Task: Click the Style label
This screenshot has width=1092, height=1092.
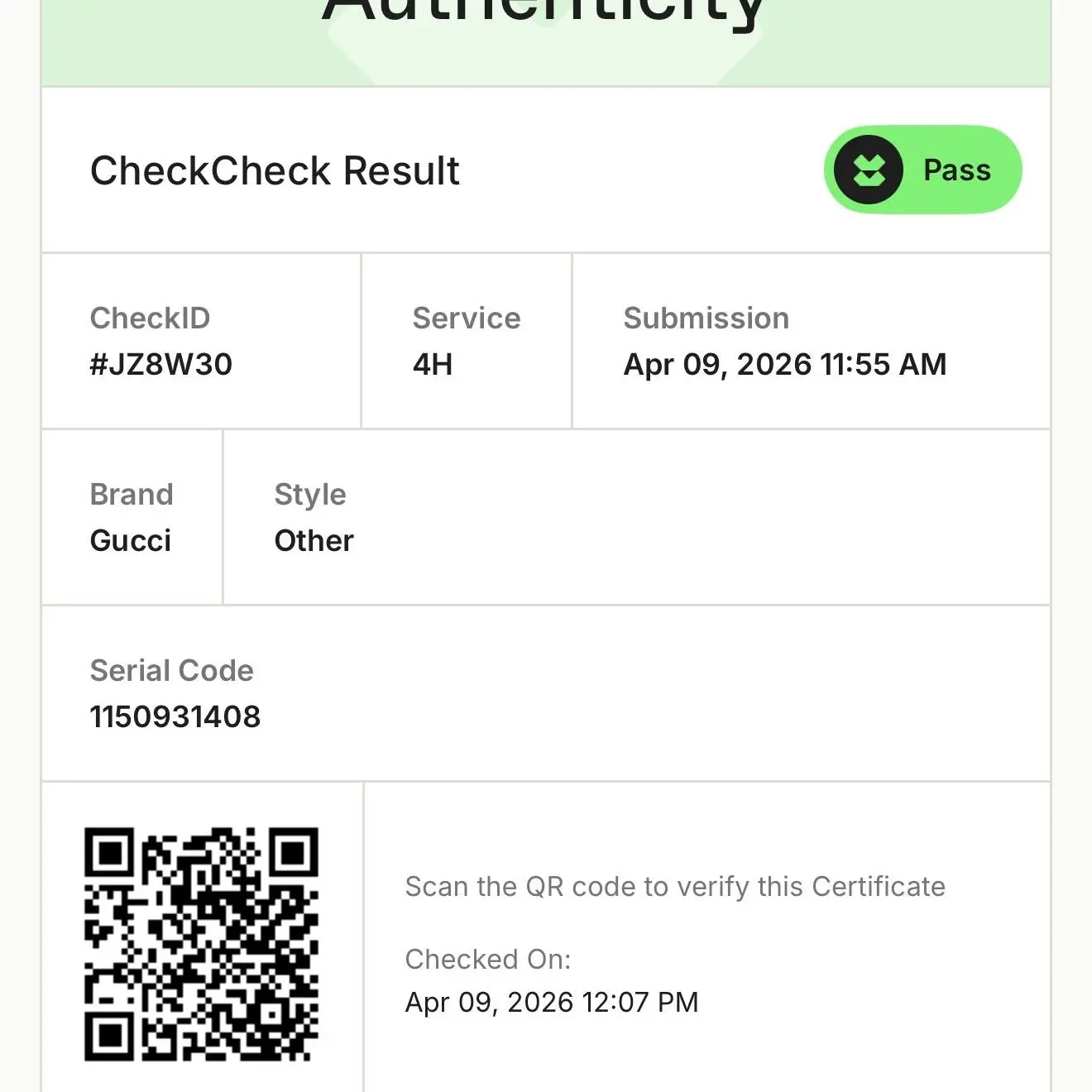Action: [309, 495]
